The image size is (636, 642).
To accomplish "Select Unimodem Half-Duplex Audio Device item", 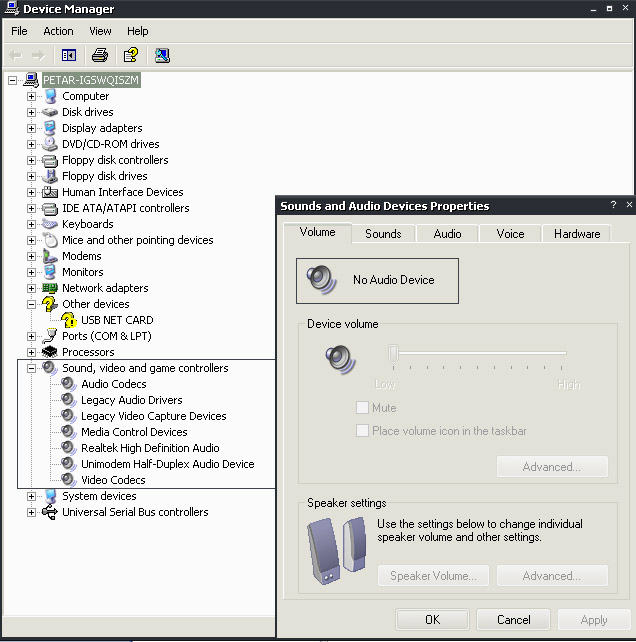I will coord(167,464).
